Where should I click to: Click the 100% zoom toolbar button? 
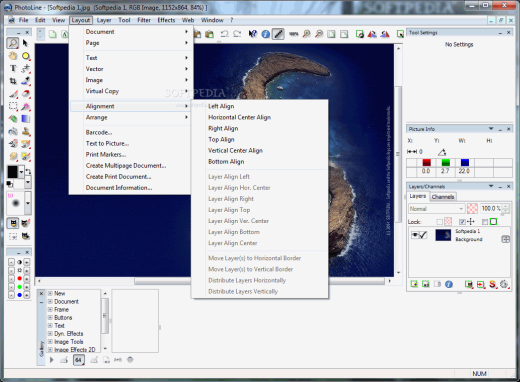[x=293, y=34]
